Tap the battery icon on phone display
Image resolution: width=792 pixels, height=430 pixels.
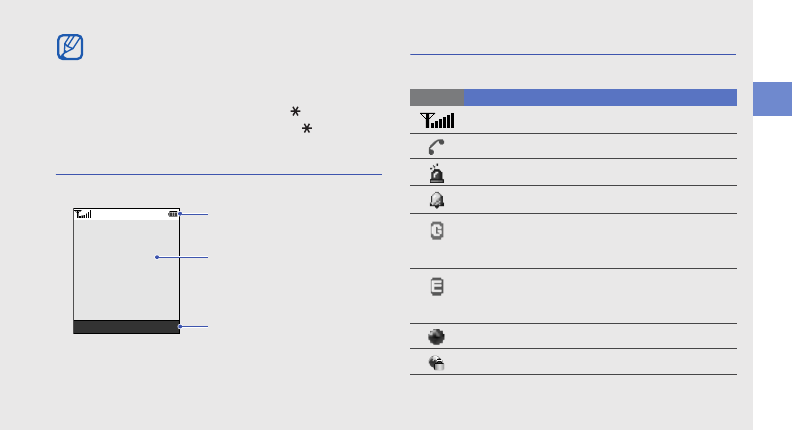pyautogui.click(x=173, y=214)
